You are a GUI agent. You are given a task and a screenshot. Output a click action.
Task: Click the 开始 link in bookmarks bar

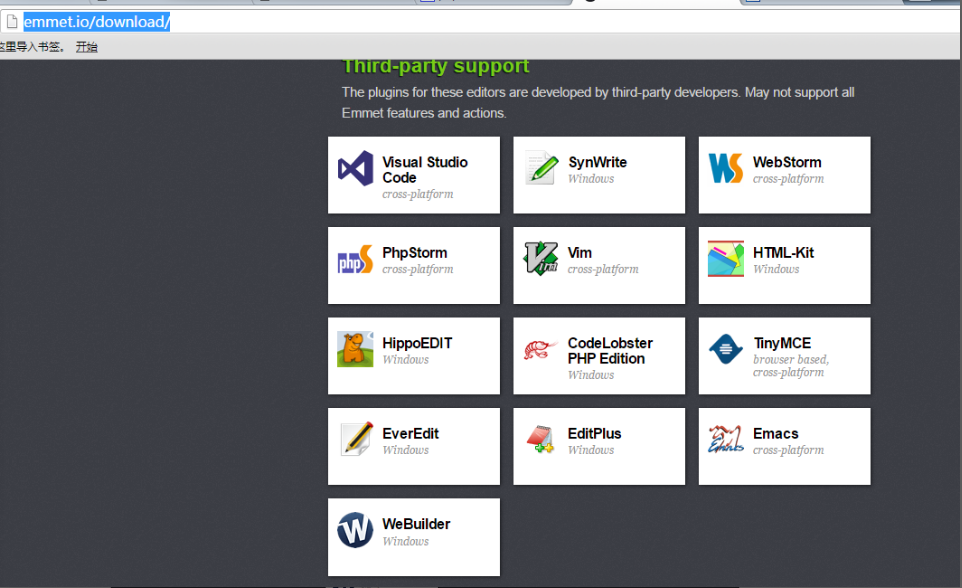pyautogui.click(x=87, y=47)
